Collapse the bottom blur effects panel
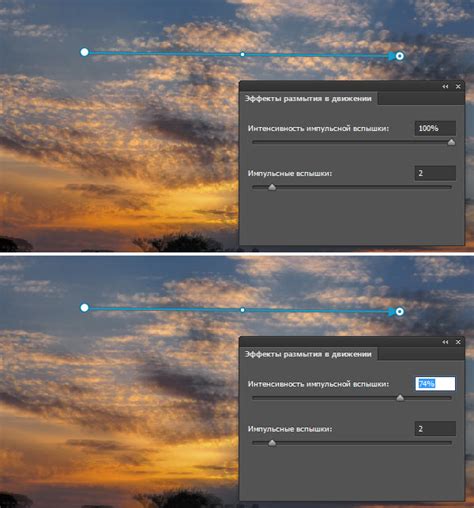The image size is (474, 508). coord(445,342)
